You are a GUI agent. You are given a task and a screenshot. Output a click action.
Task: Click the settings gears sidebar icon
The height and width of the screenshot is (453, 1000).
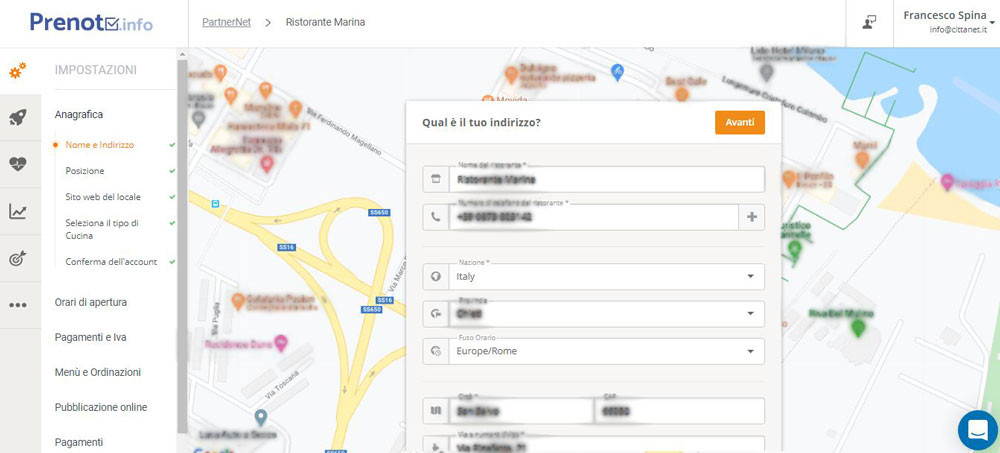coord(18,71)
